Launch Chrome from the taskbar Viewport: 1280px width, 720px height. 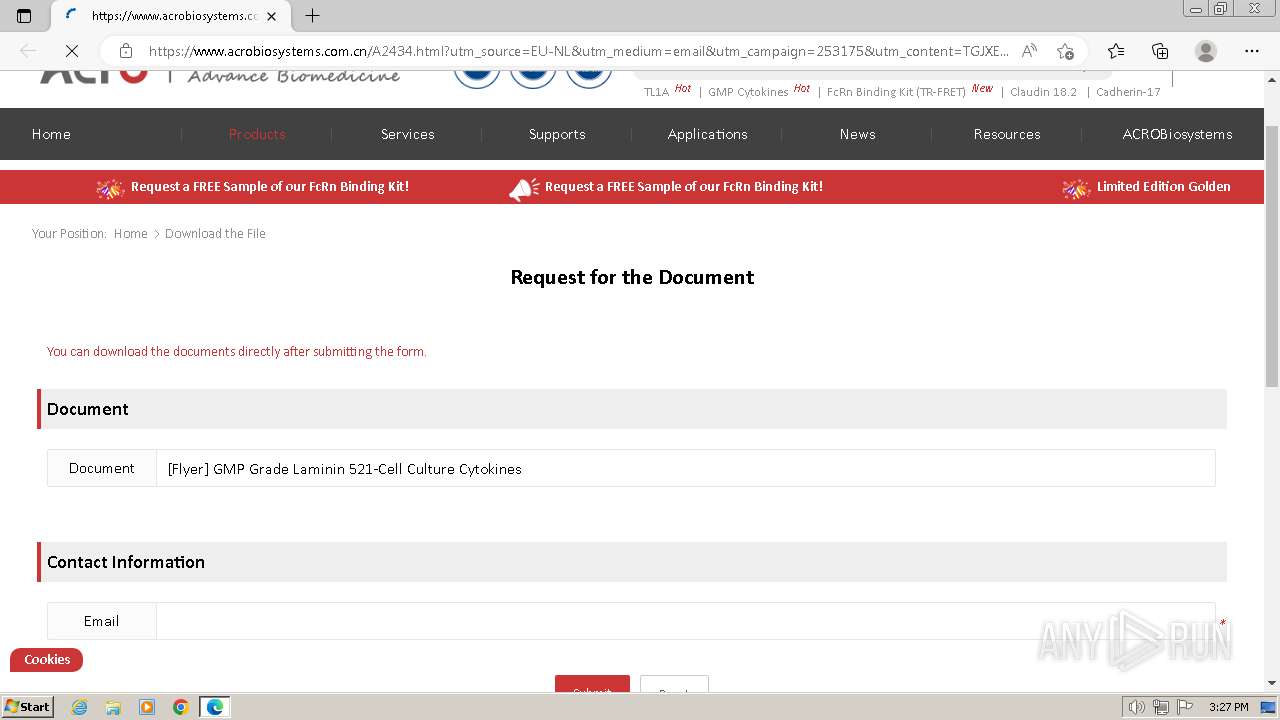[181, 707]
